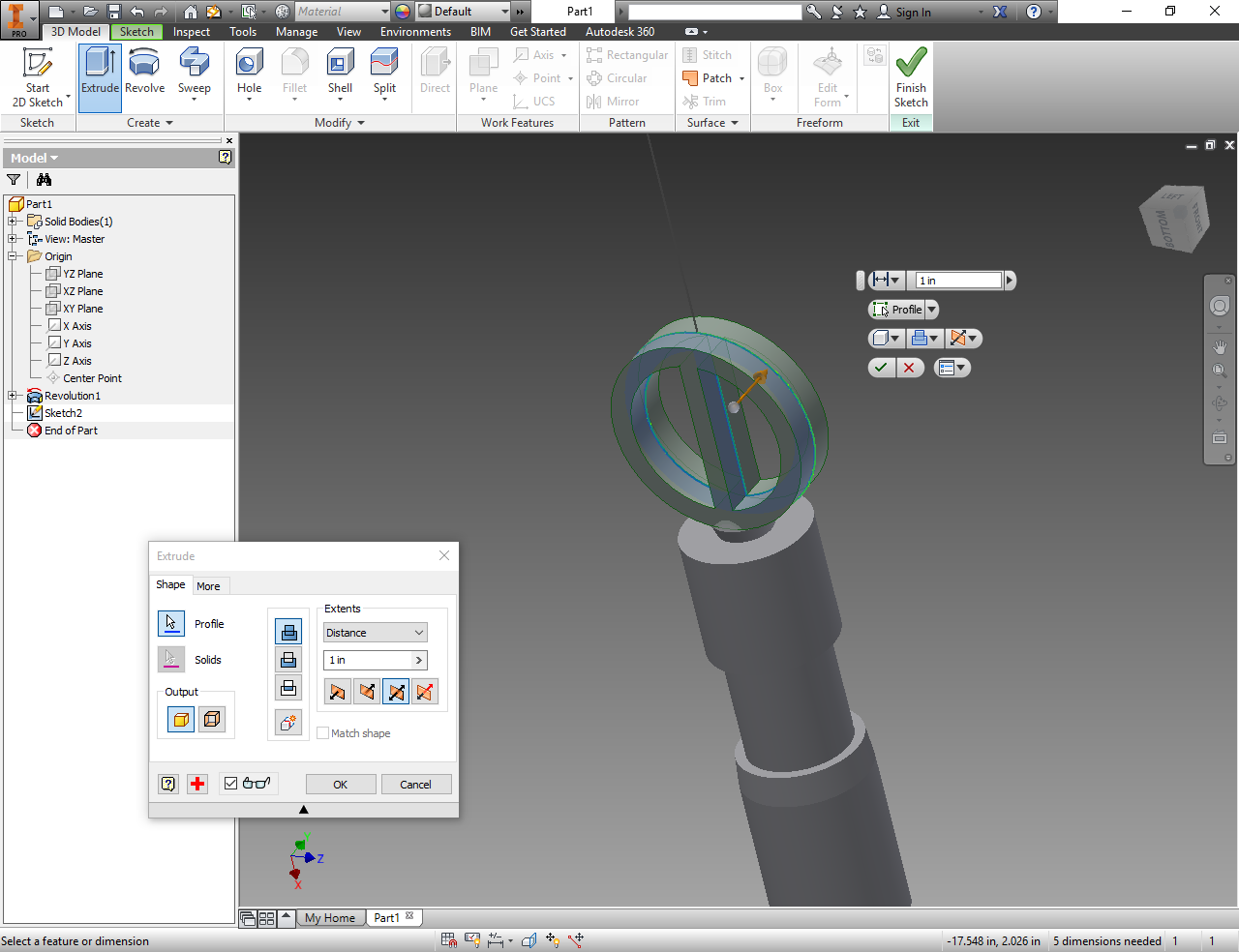Click the red plus icon in Extrude dialog

pyautogui.click(x=197, y=784)
